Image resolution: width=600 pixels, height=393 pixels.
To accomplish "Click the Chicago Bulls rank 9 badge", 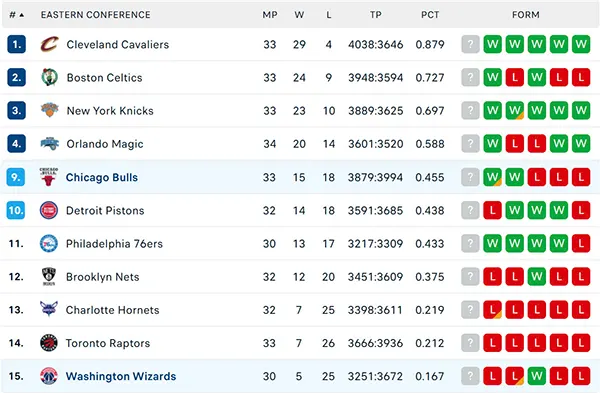I will (16, 177).
